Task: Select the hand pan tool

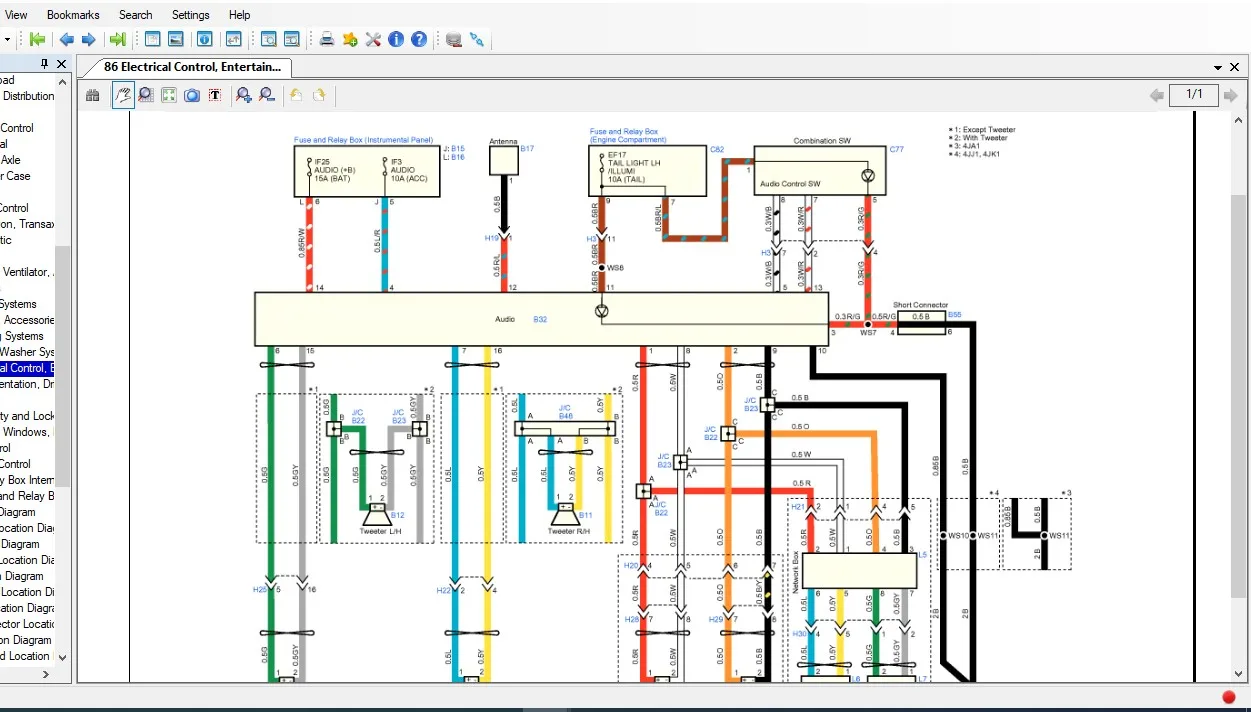Action: click(123, 95)
